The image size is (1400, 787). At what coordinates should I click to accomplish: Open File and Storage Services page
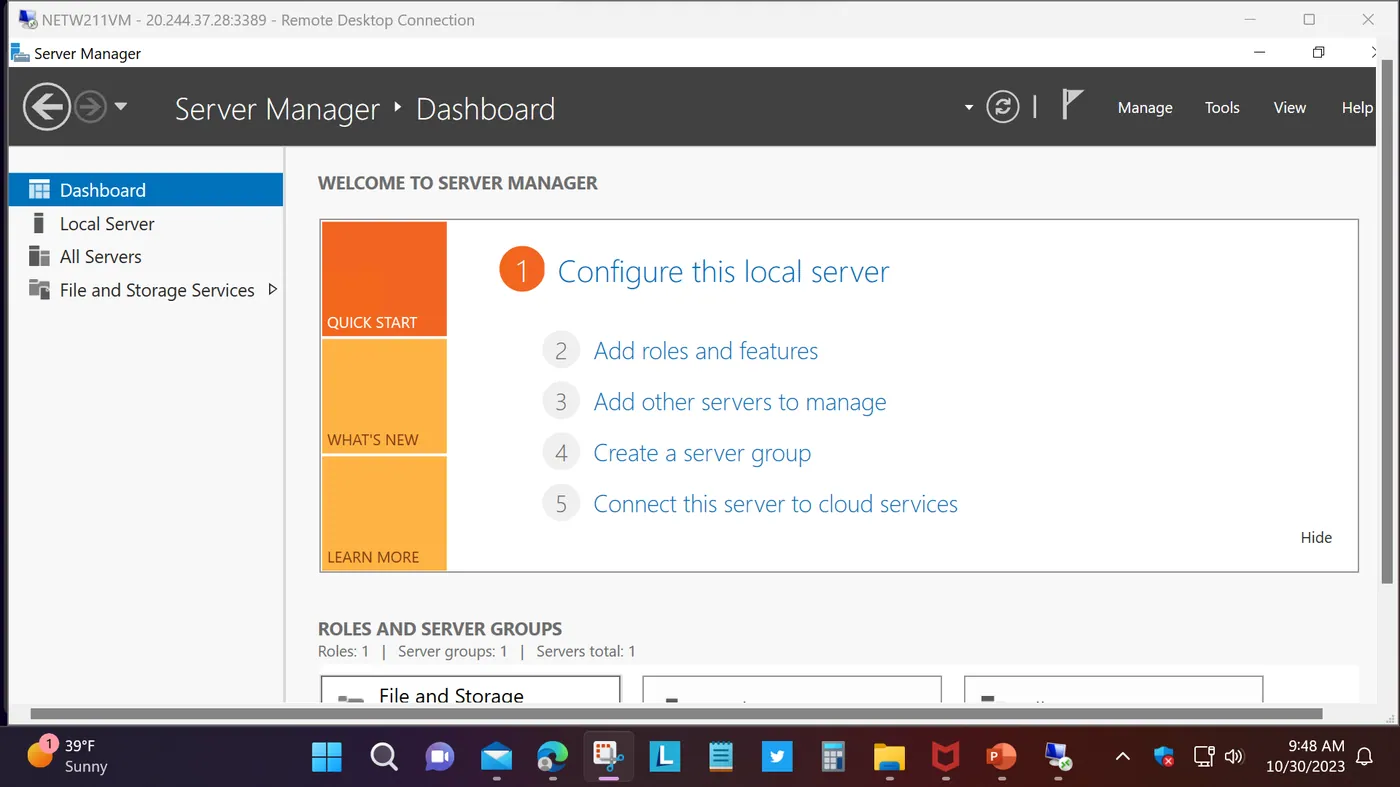pyautogui.click(x=157, y=290)
